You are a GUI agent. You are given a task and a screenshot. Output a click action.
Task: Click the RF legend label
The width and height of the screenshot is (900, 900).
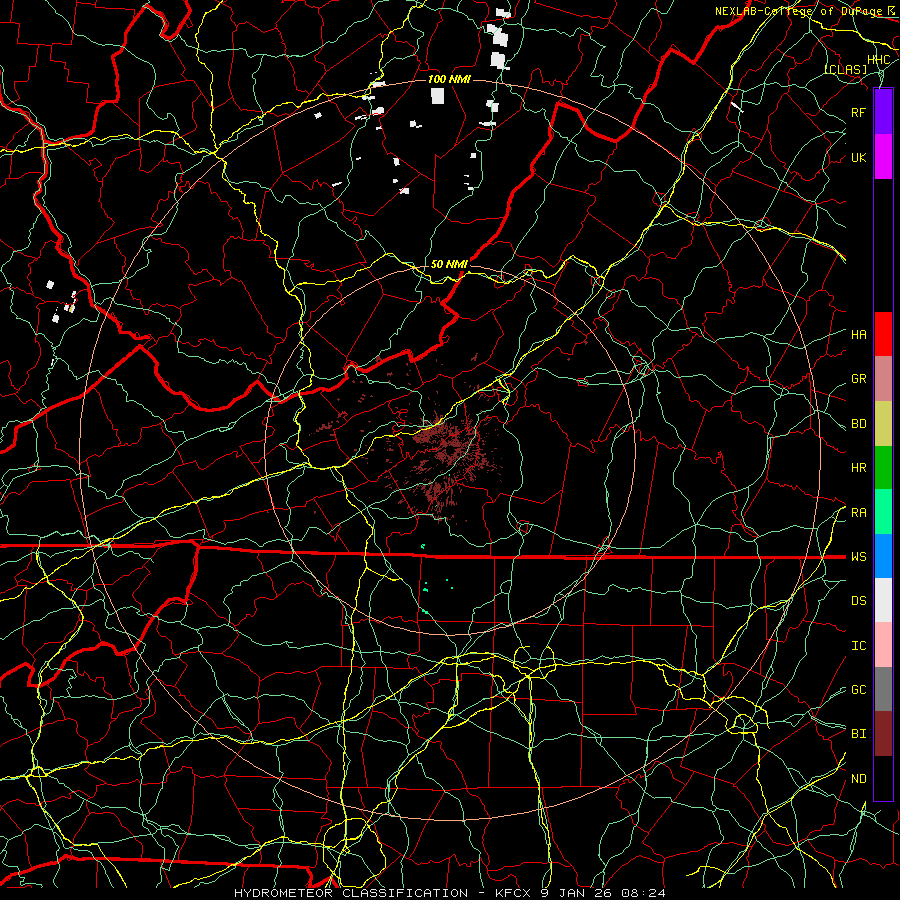[x=859, y=112]
